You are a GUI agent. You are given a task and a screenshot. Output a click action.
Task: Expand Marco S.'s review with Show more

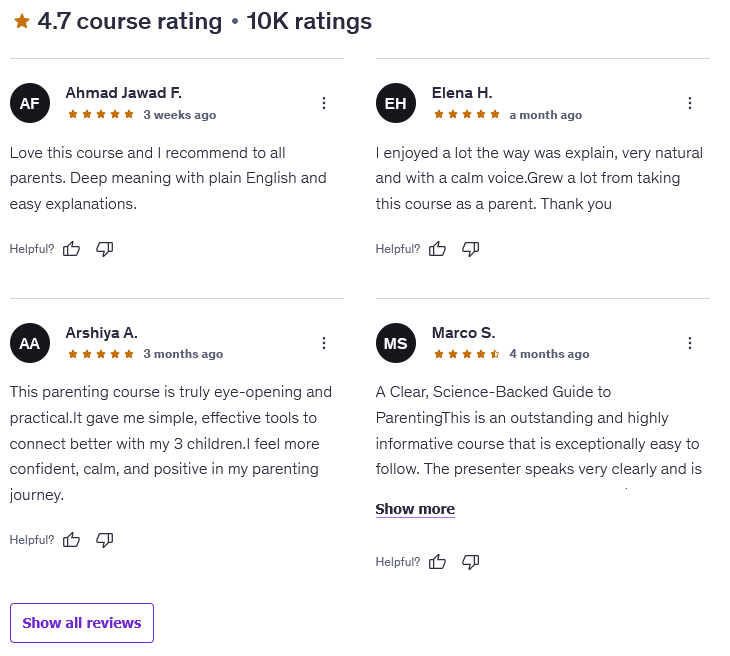[415, 509]
